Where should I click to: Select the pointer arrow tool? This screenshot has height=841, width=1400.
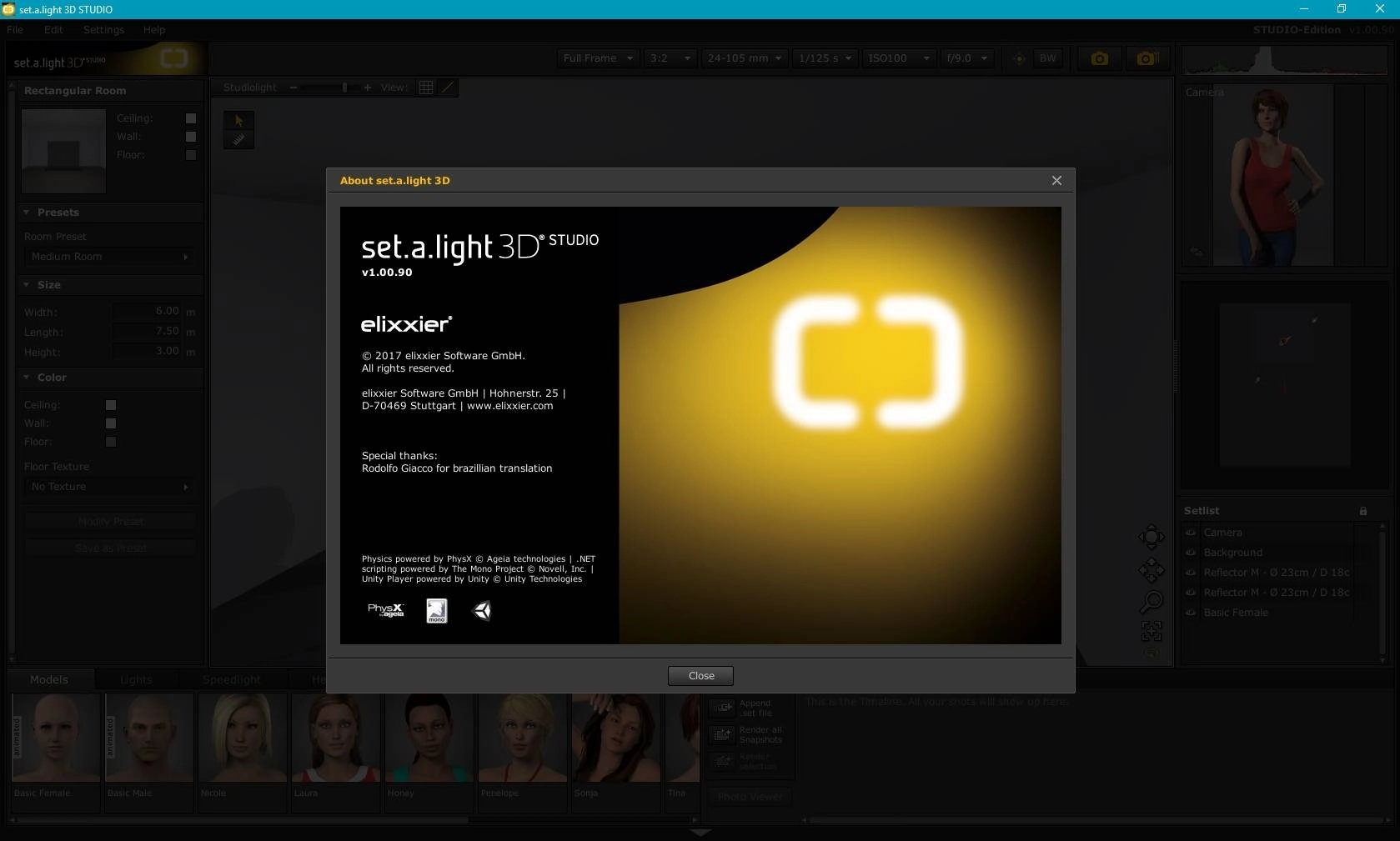pos(238,121)
